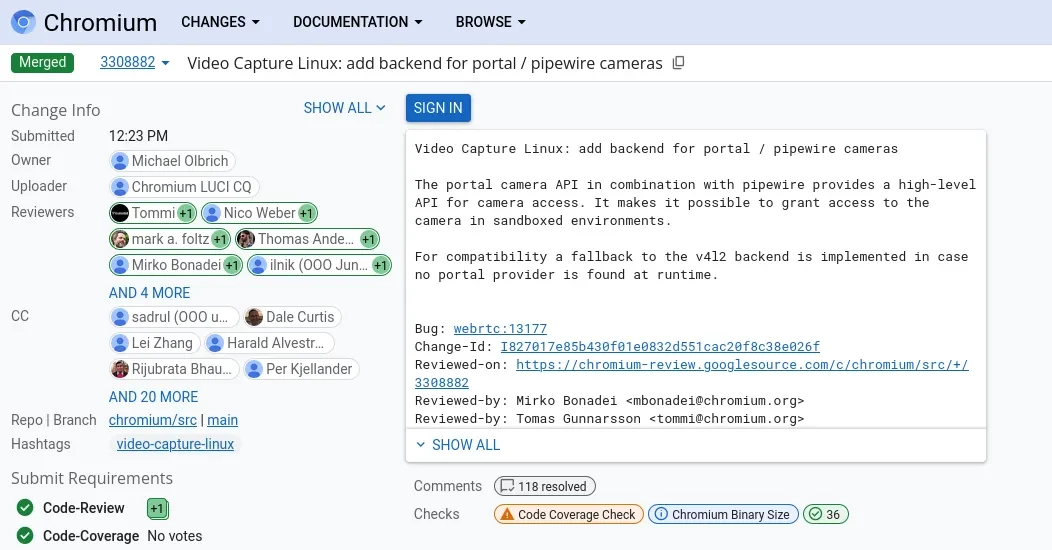Image resolution: width=1052 pixels, height=550 pixels.
Task: Open the 118 resolved comments chip
Action: tap(544, 486)
